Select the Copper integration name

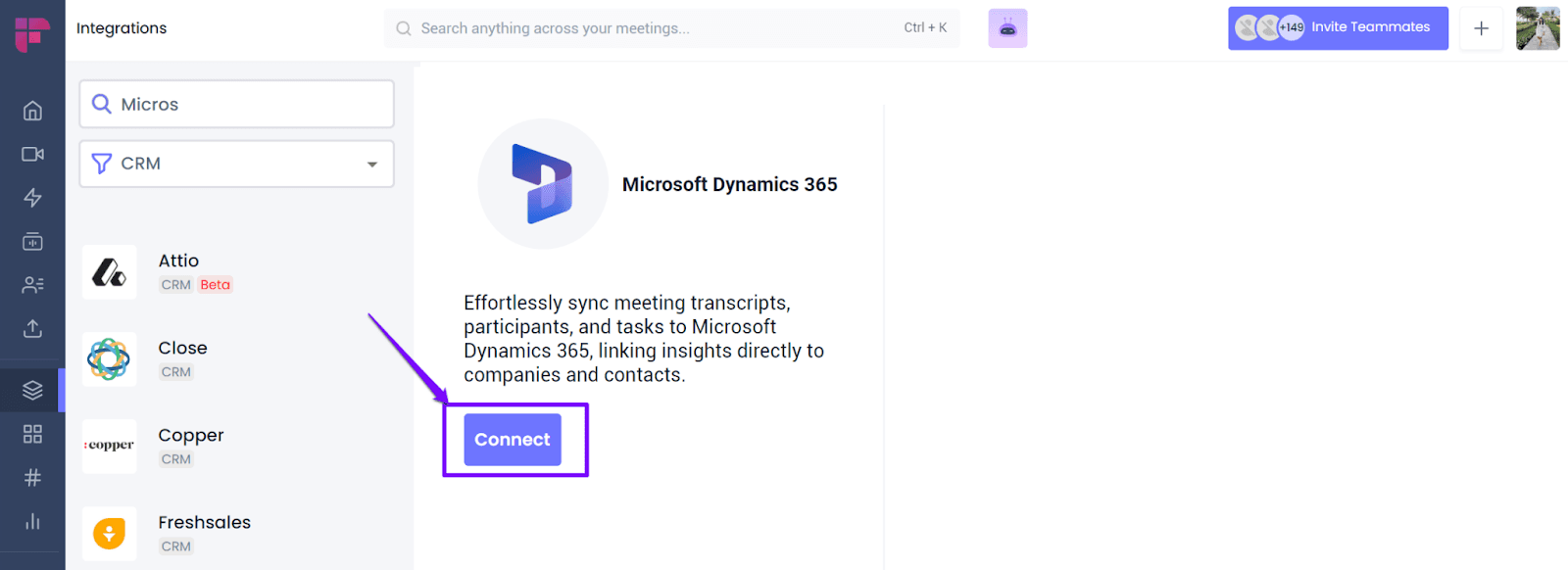[x=191, y=435]
